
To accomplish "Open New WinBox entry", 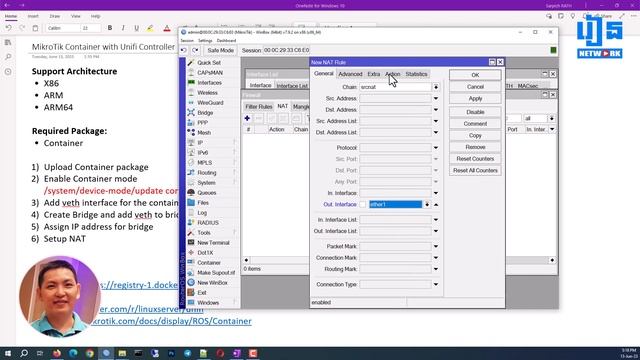I will 212,282.
